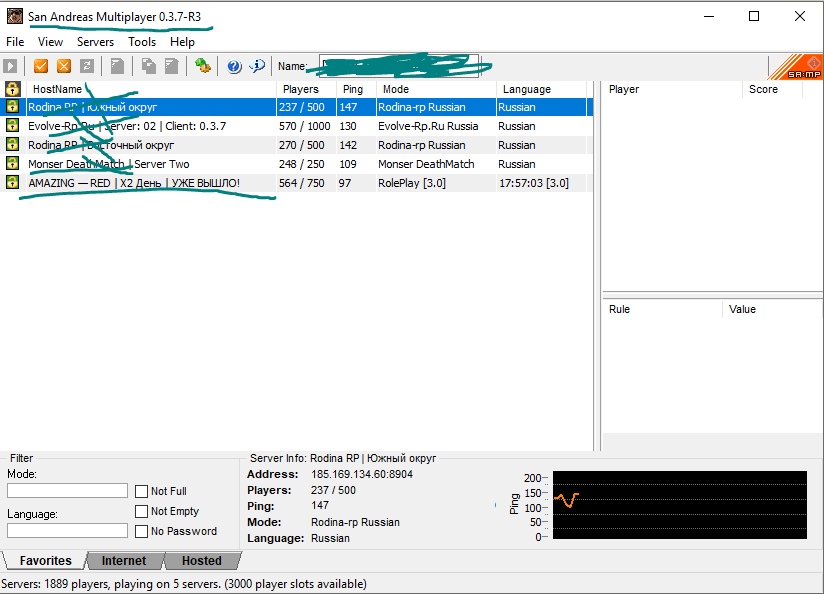Select the Evolve-Rp.Ru Server: 02 row

click(x=296, y=126)
